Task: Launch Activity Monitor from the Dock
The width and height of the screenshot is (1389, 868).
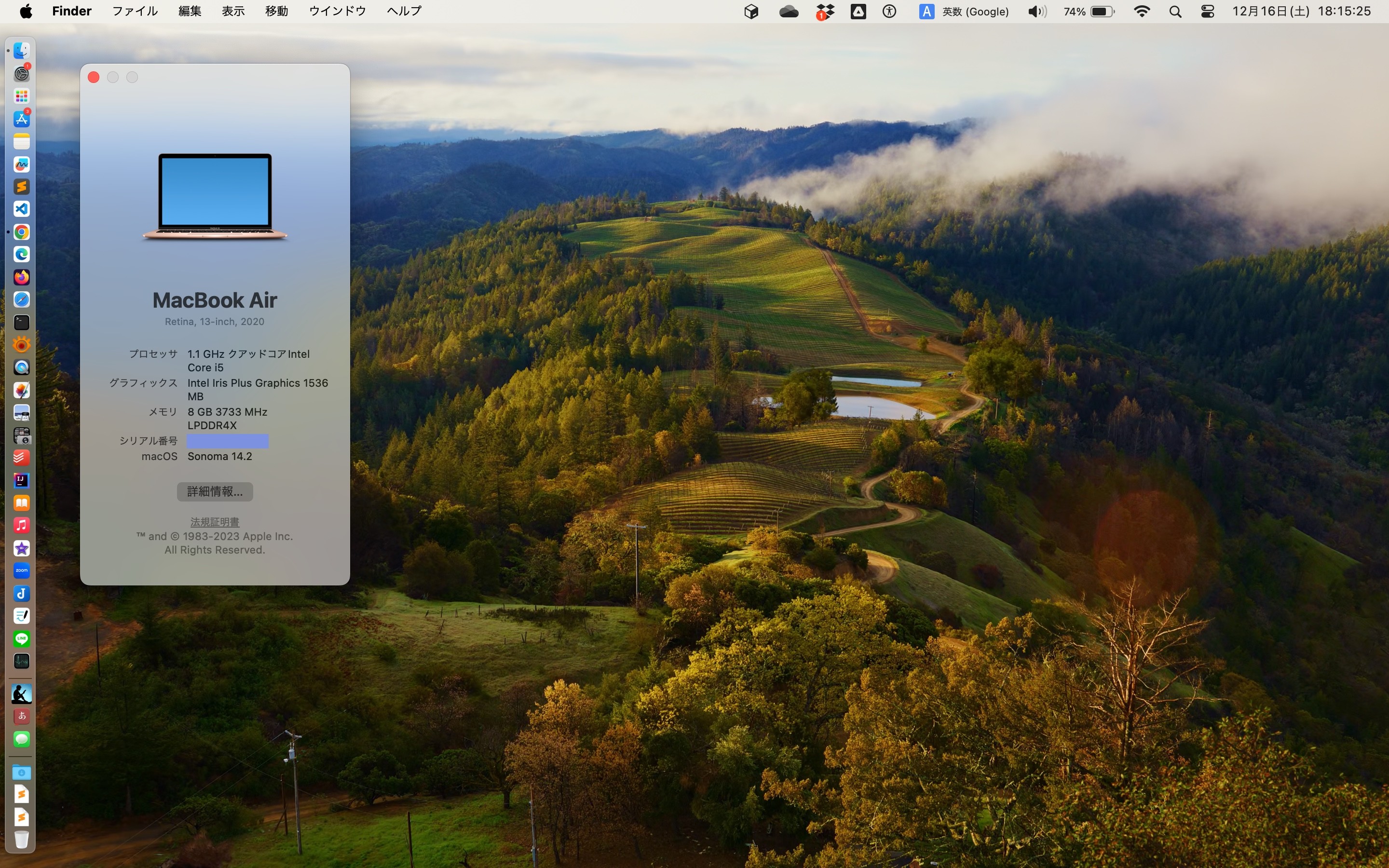Action: pyautogui.click(x=22, y=661)
